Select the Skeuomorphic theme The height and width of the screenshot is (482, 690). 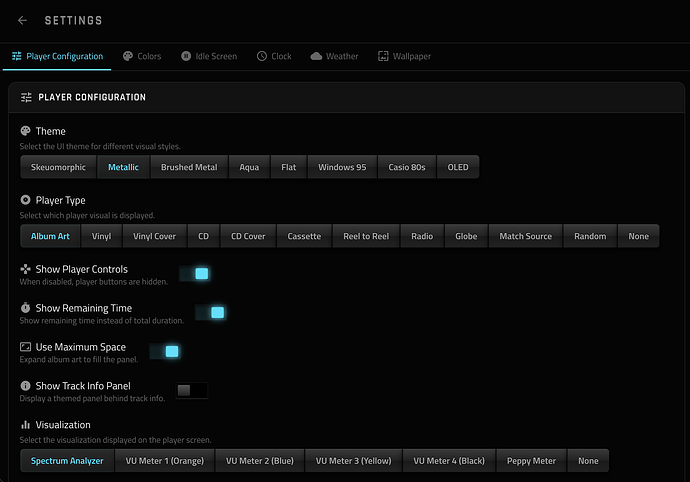click(58, 167)
